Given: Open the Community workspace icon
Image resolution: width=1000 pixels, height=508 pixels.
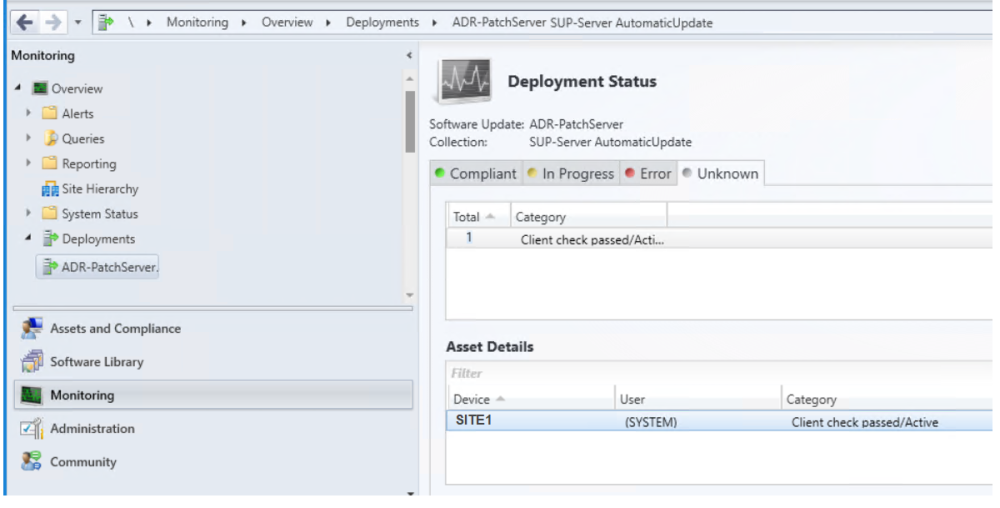Looking at the screenshot, I should pyautogui.click(x=32, y=462).
